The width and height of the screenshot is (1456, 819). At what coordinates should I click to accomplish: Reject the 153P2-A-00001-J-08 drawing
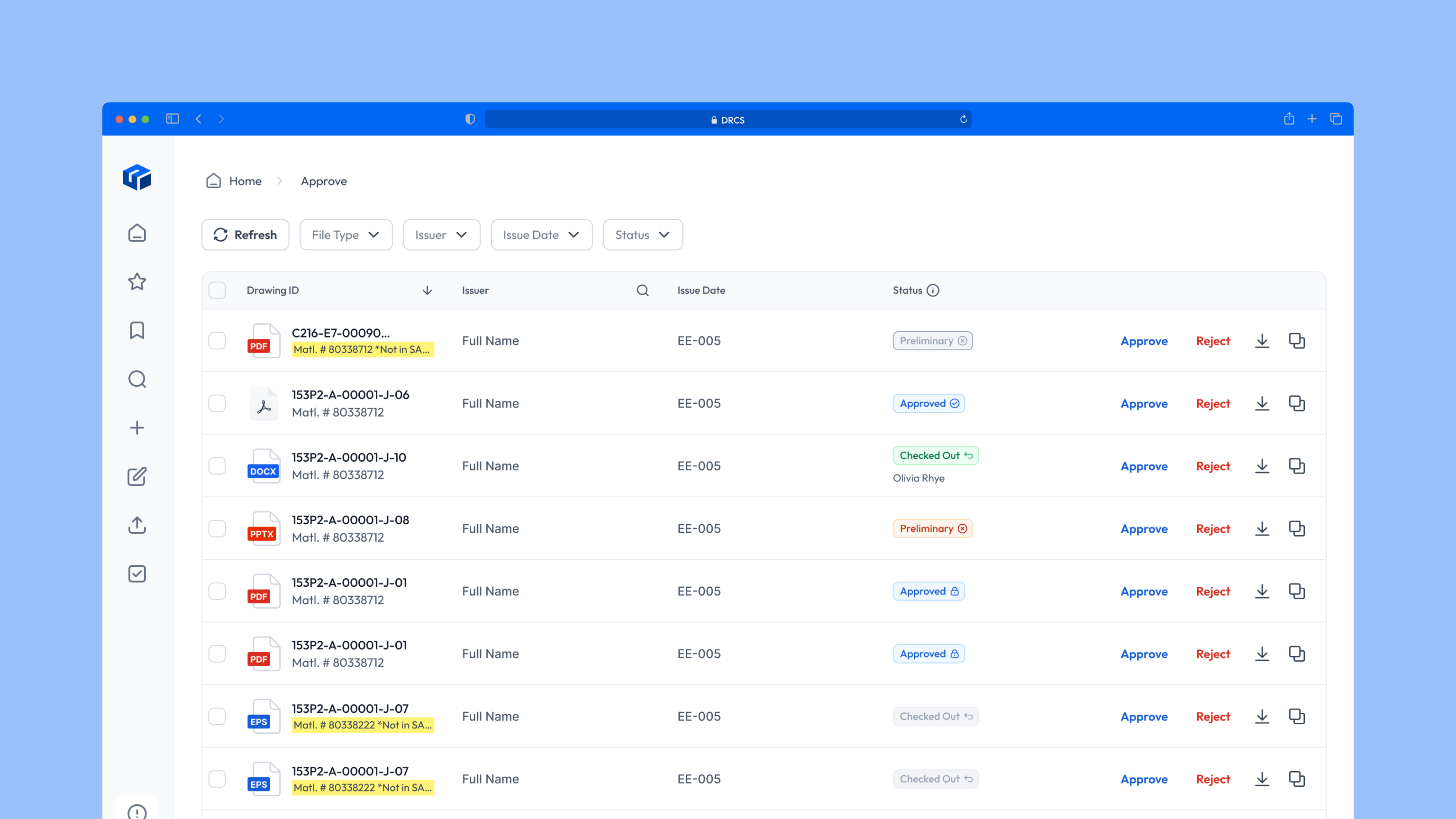click(1212, 528)
